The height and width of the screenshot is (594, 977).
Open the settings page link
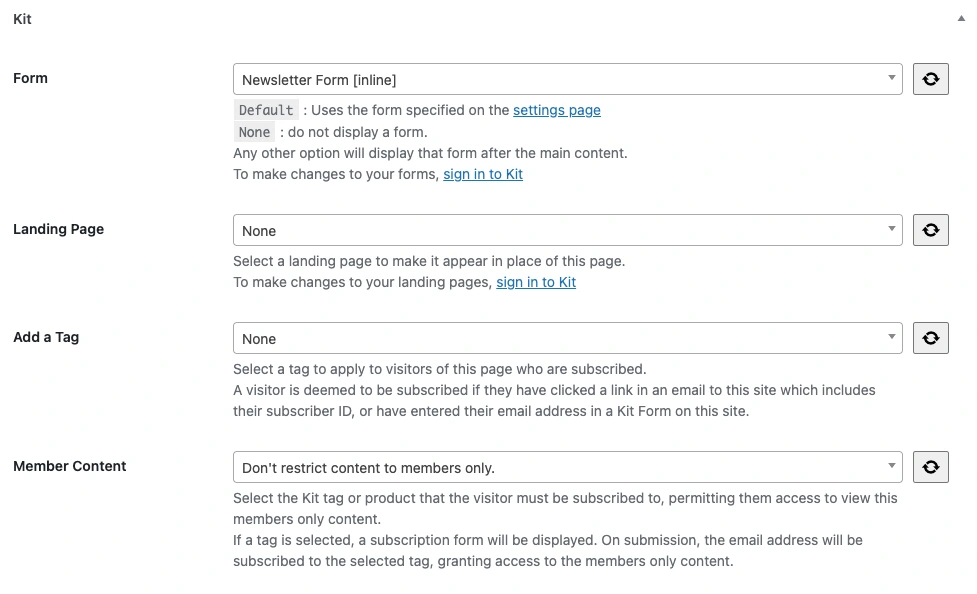click(556, 110)
